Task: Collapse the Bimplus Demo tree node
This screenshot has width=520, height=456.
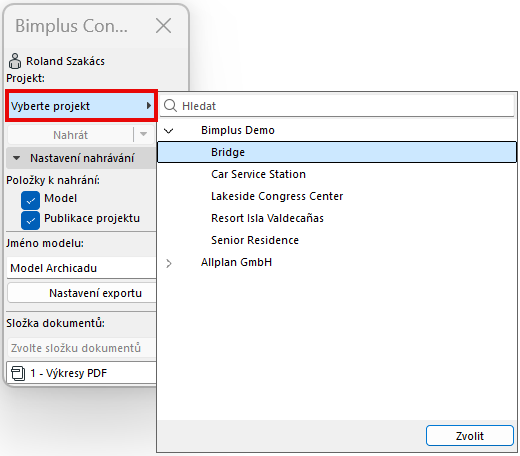Action: (169, 130)
